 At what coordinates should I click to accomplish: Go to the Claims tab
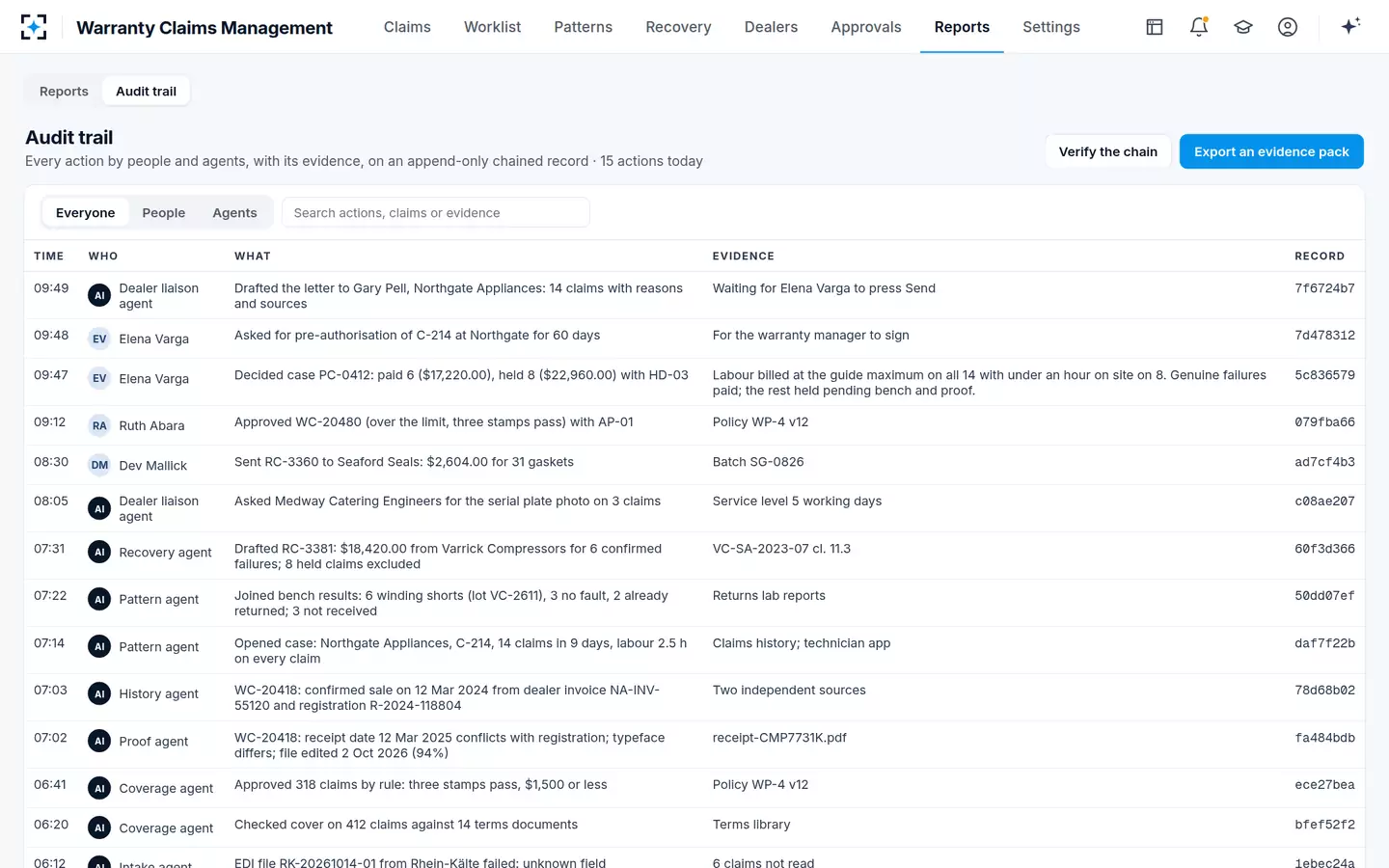407,27
